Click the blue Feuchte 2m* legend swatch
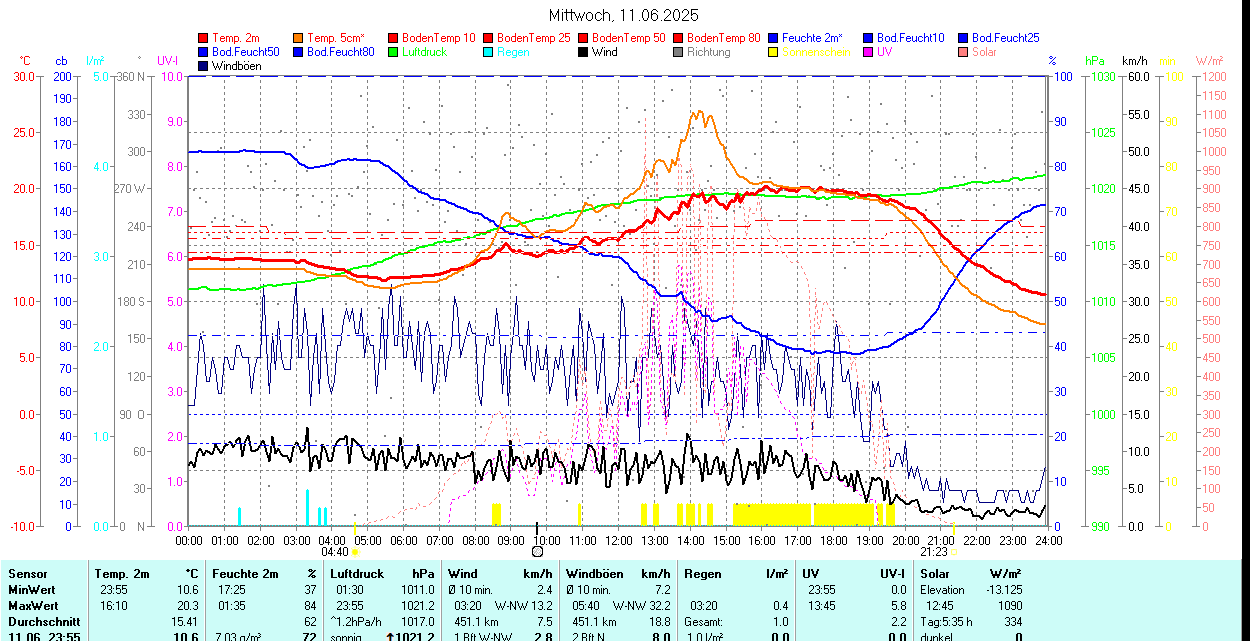The height and width of the screenshot is (641, 1250). tap(773, 38)
